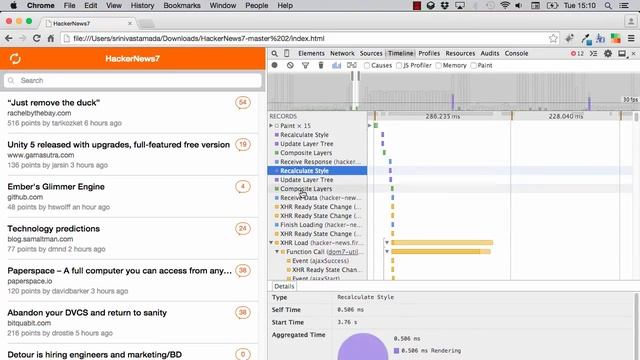Enable the JS Profiler checkbox

click(x=399, y=65)
